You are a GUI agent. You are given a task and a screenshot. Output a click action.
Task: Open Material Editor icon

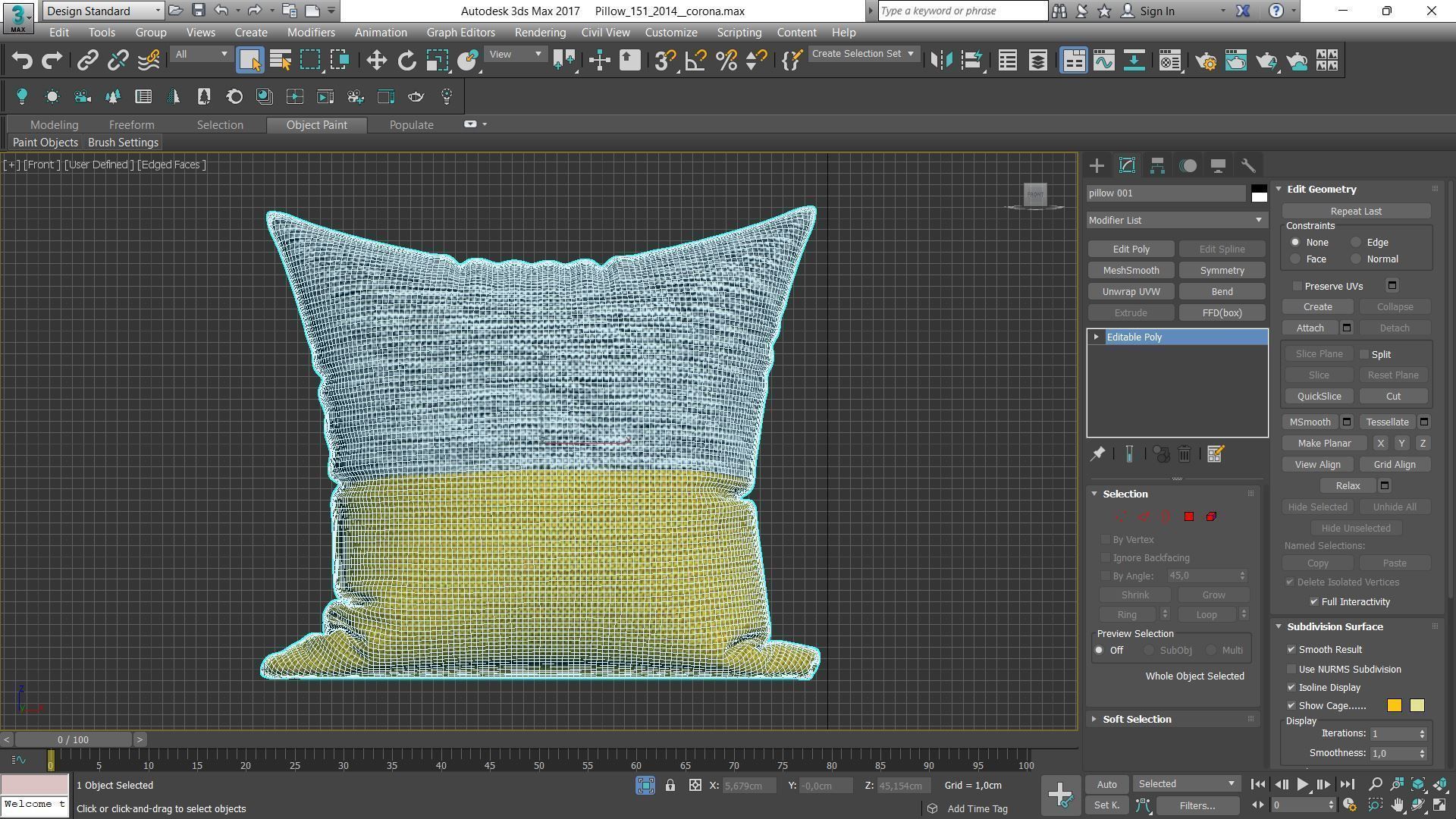(x=1170, y=61)
